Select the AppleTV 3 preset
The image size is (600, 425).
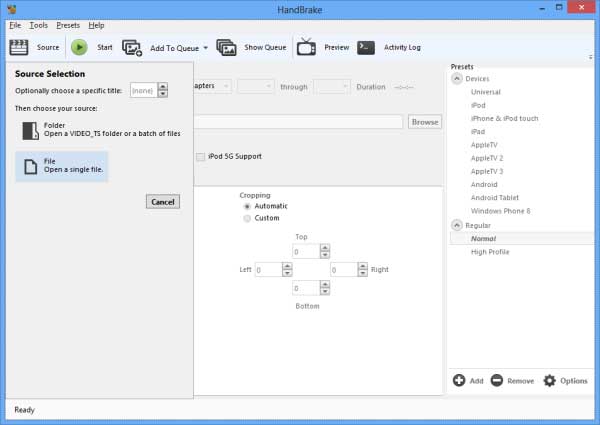[487, 171]
